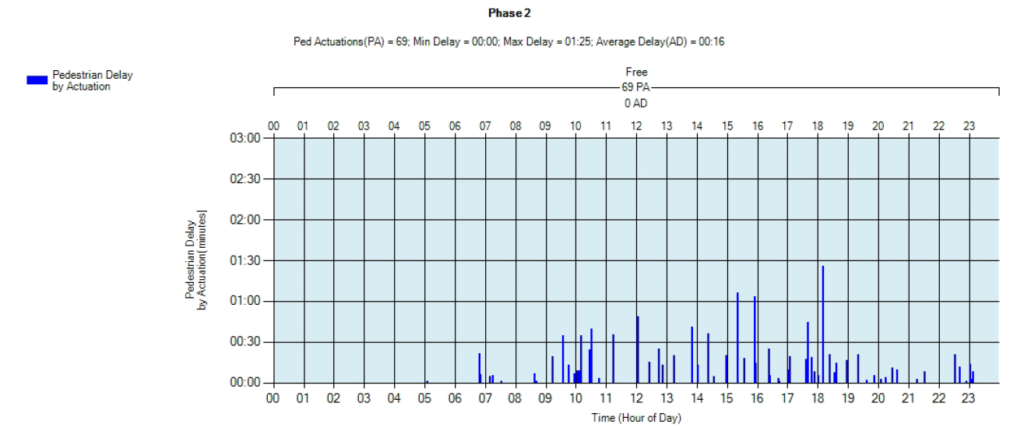
Task: Click the bottom axis hour label '15'
Action: tap(727, 397)
